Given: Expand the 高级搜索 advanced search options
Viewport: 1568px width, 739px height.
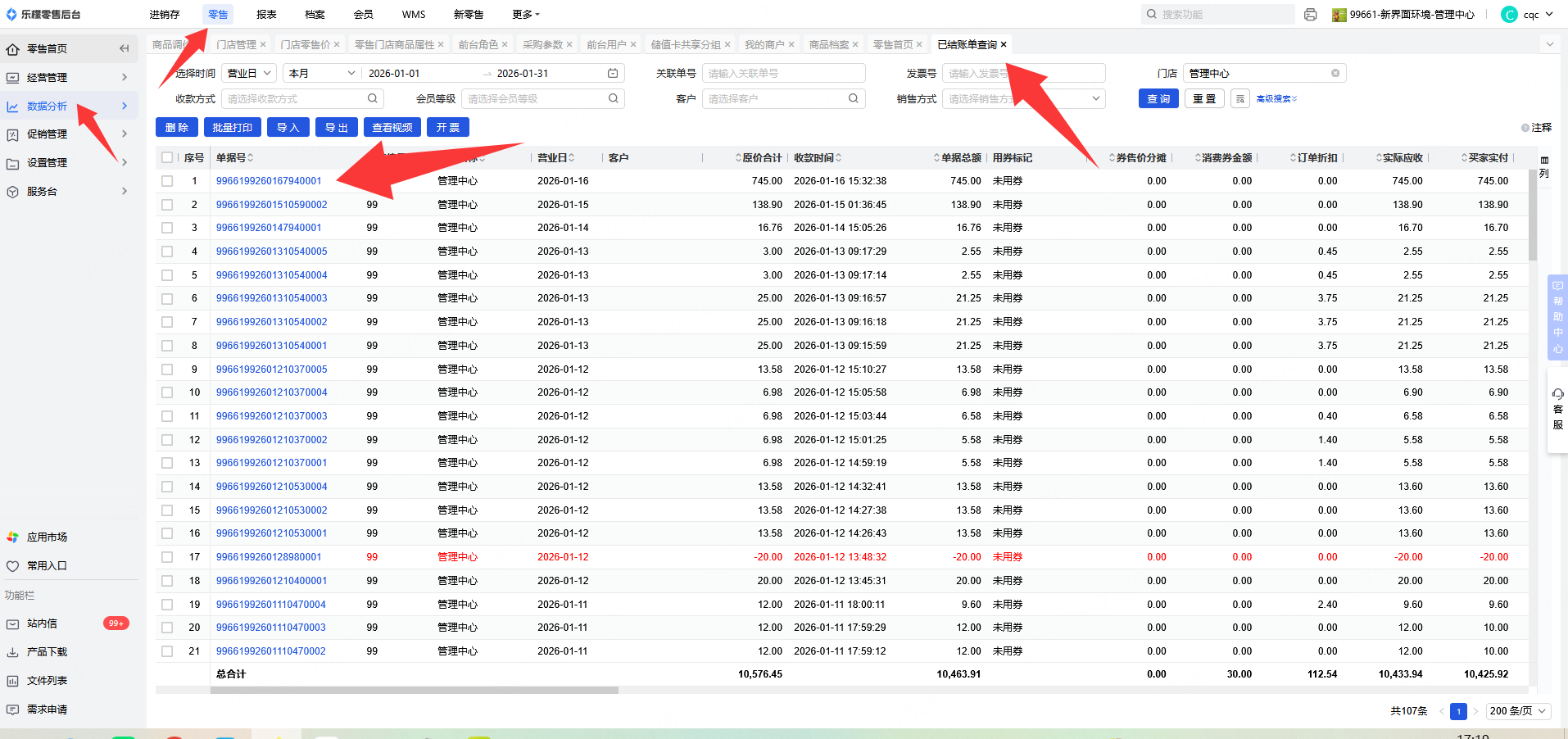Looking at the screenshot, I should point(1276,99).
